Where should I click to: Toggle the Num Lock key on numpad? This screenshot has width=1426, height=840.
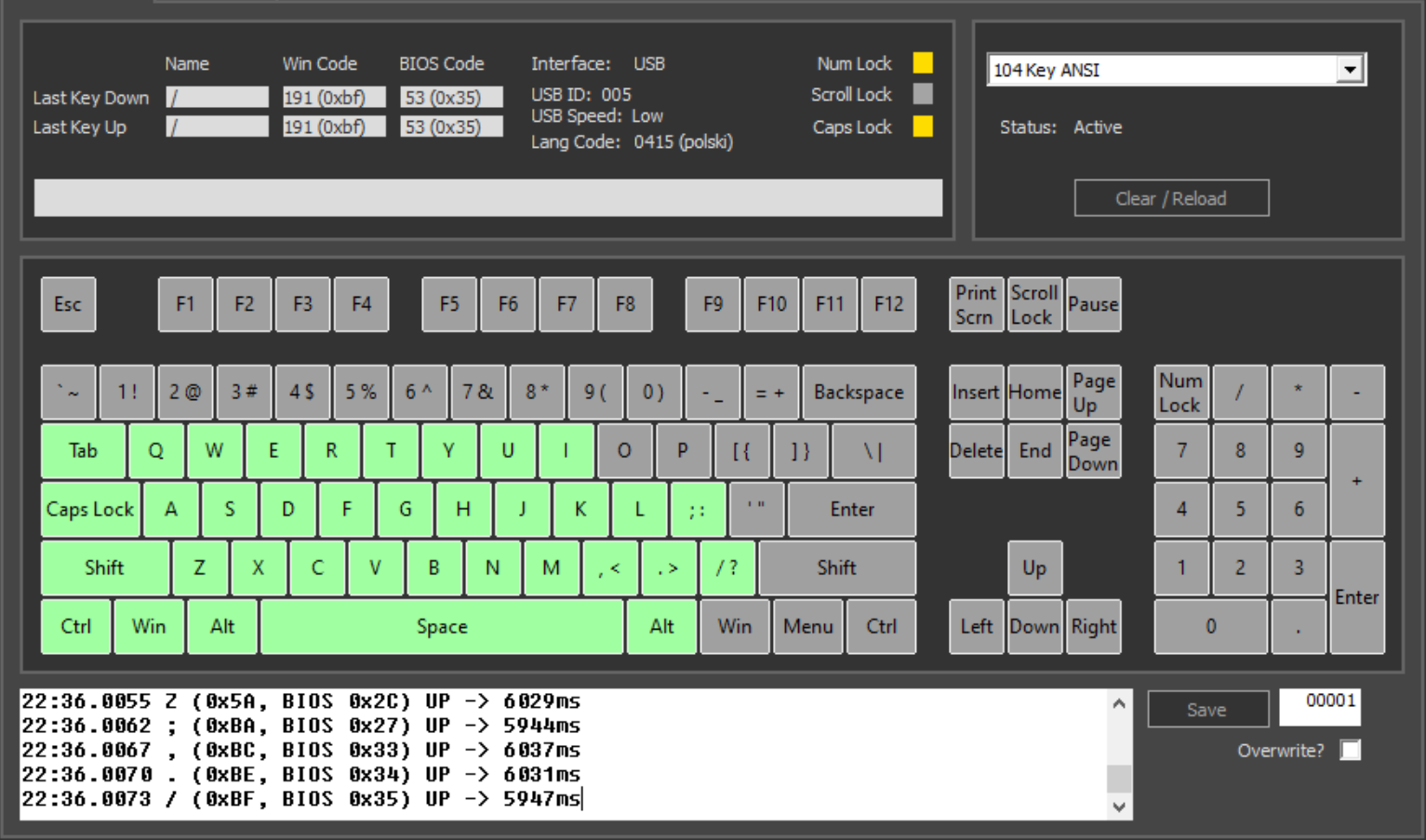[1180, 393]
